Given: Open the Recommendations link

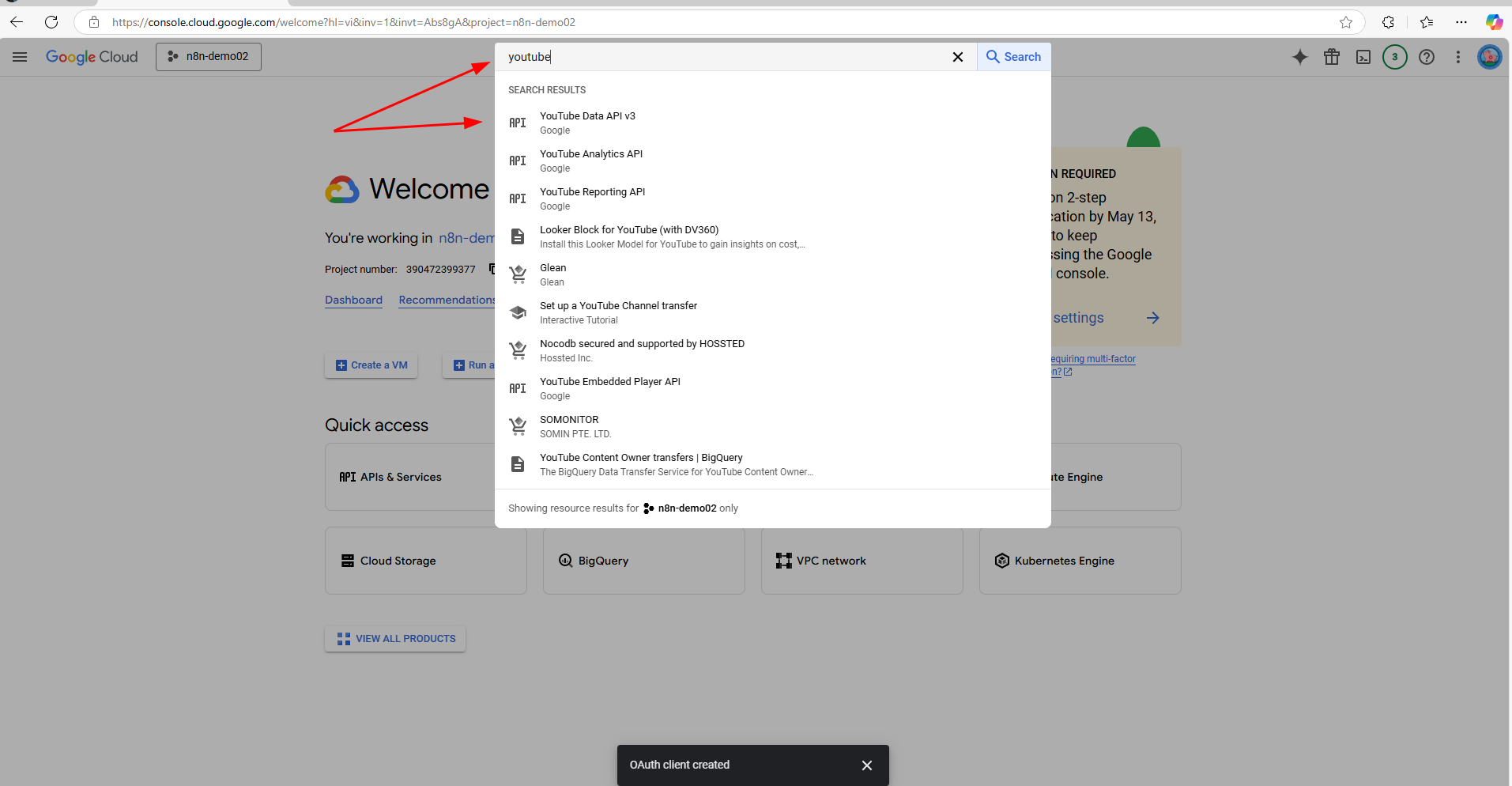Looking at the screenshot, I should click(447, 300).
